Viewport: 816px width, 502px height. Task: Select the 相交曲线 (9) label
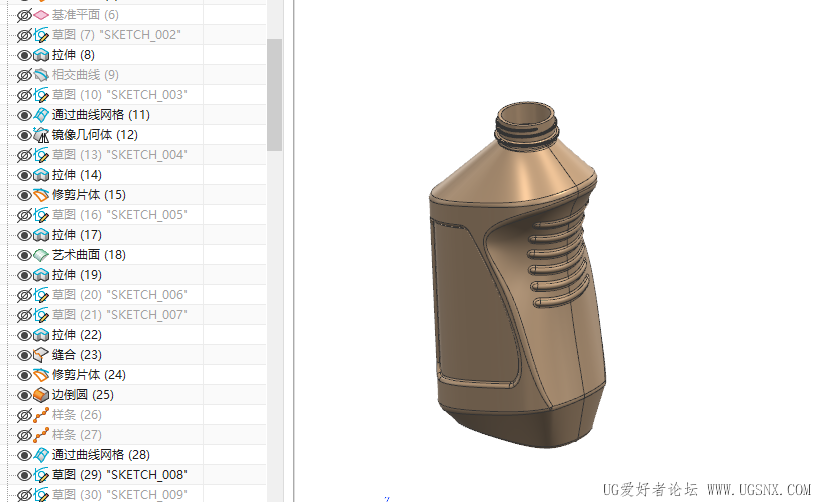[x=85, y=75]
